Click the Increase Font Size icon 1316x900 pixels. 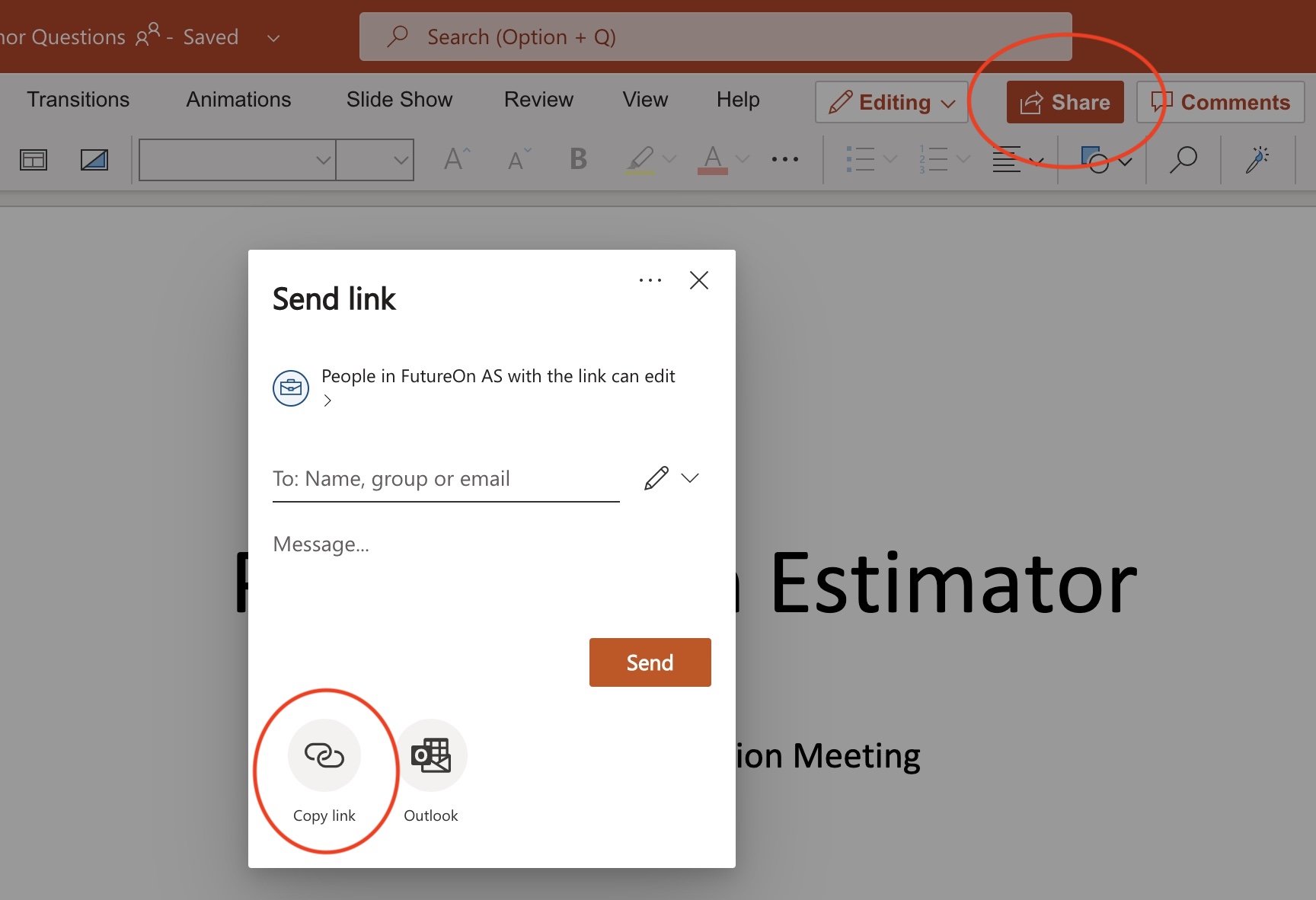pyautogui.click(x=455, y=158)
